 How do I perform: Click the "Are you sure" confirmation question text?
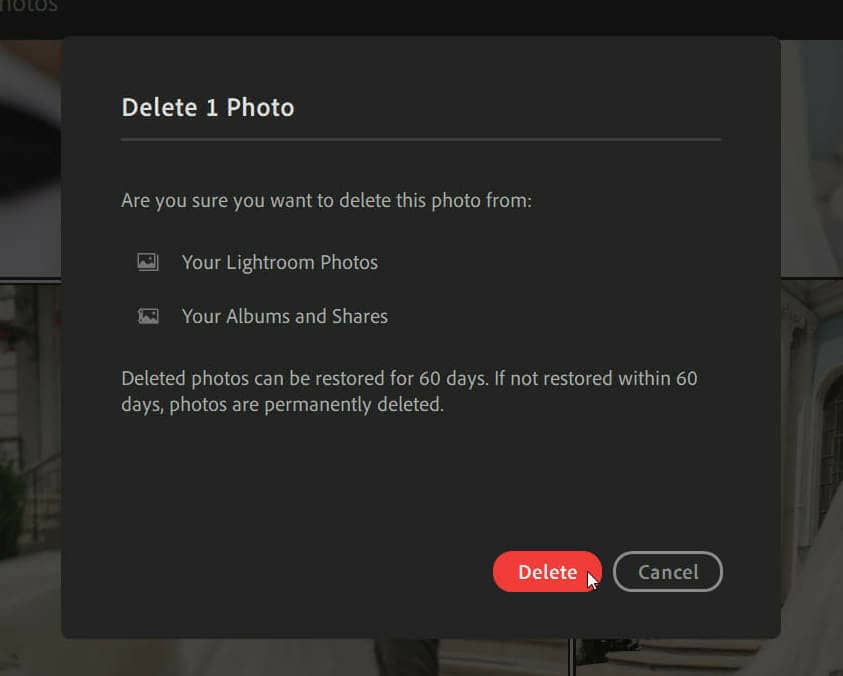coord(326,201)
